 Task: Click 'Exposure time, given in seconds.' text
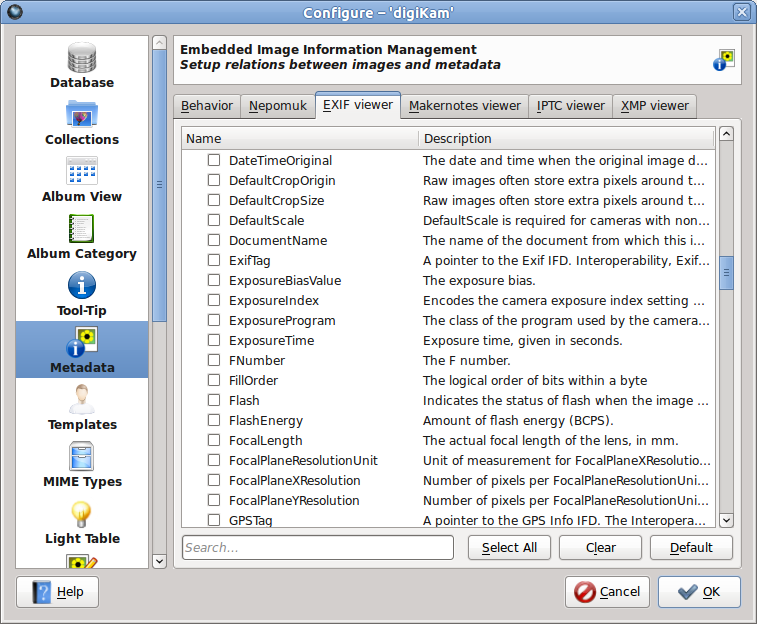point(522,341)
